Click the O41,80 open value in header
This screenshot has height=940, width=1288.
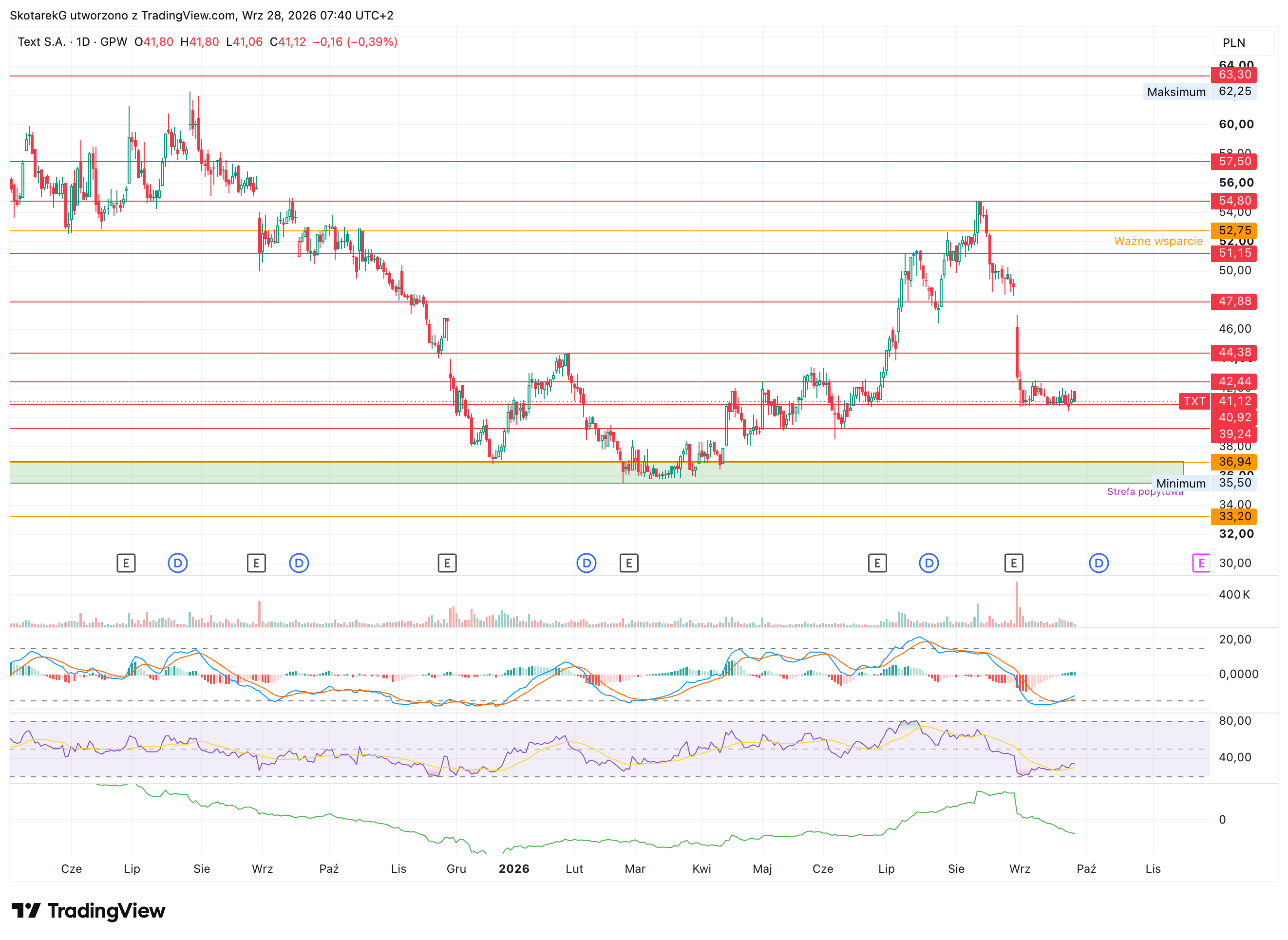pyautogui.click(x=153, y=42)
